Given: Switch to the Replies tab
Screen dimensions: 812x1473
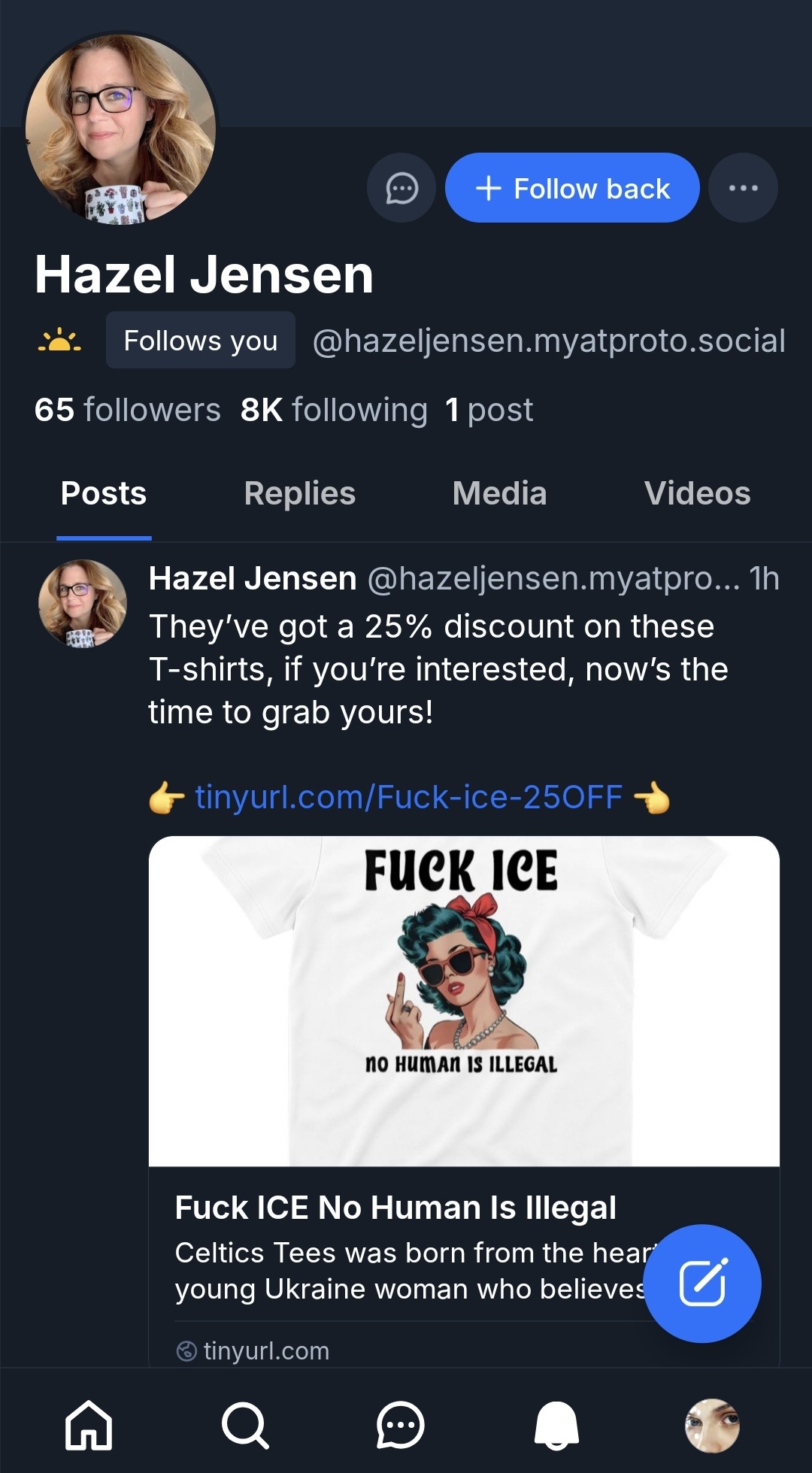Looking at the screenshot, I should click(x=299, y=494).
